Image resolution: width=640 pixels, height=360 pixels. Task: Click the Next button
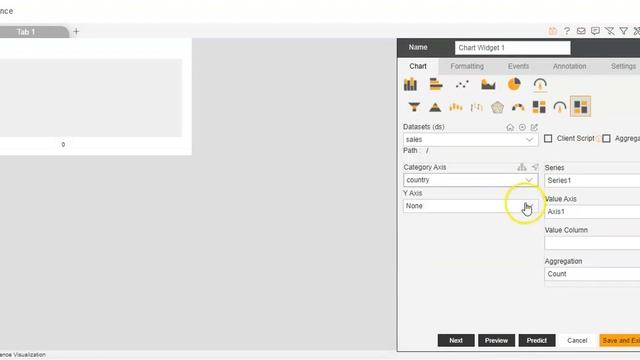click(456, 340)
